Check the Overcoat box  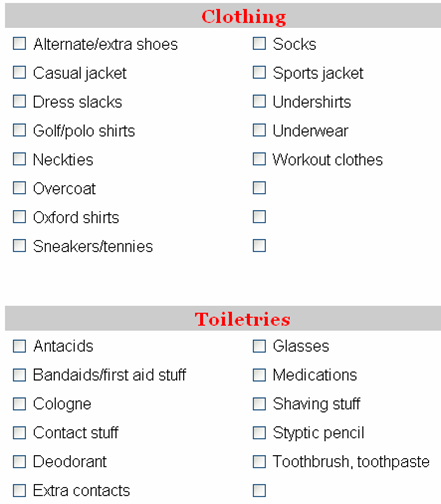click(19, 188)
